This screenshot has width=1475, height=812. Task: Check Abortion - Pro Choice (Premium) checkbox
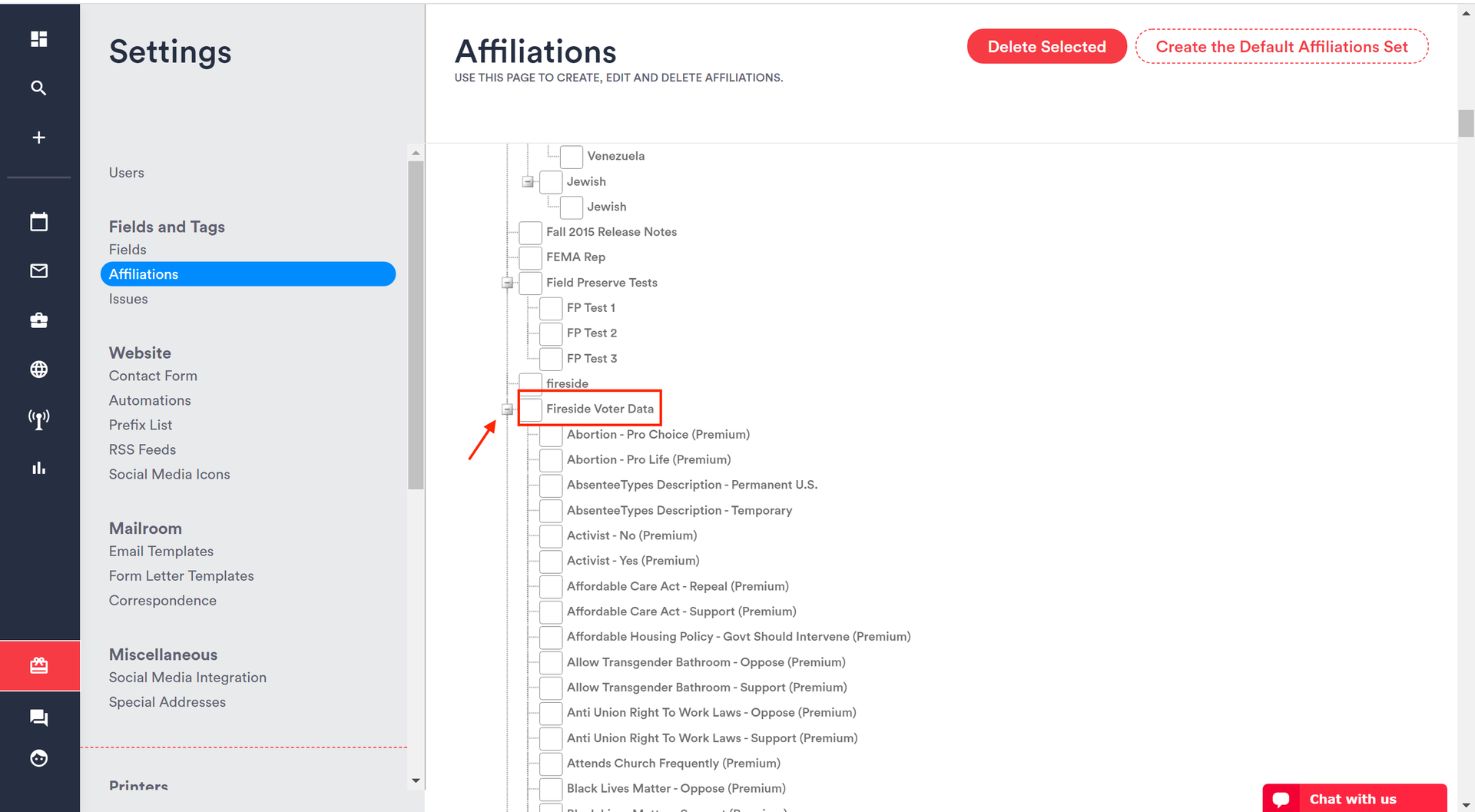[551, 435]
